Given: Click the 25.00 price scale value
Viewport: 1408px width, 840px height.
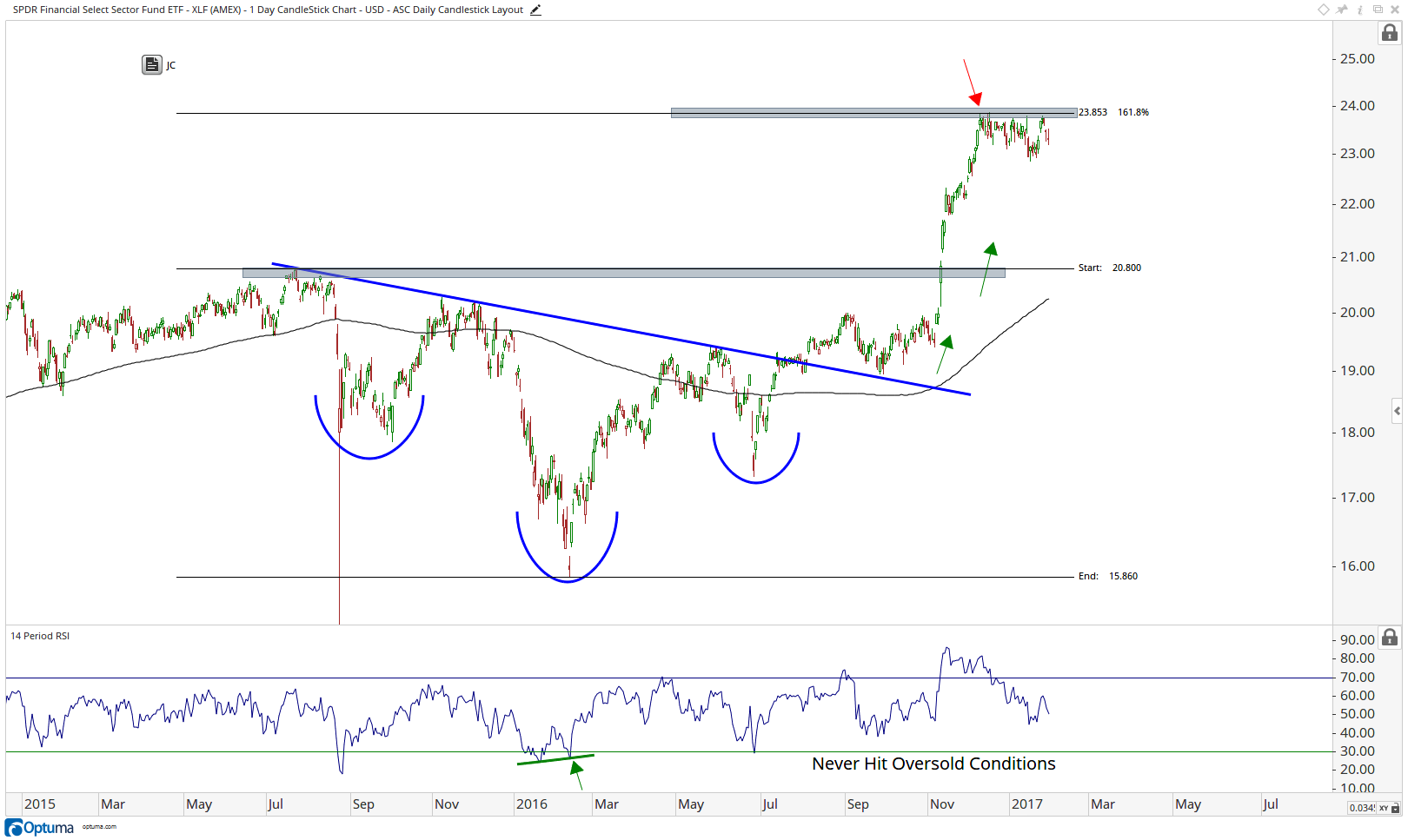Looking at the screenshot, I should coord(1358,59).
